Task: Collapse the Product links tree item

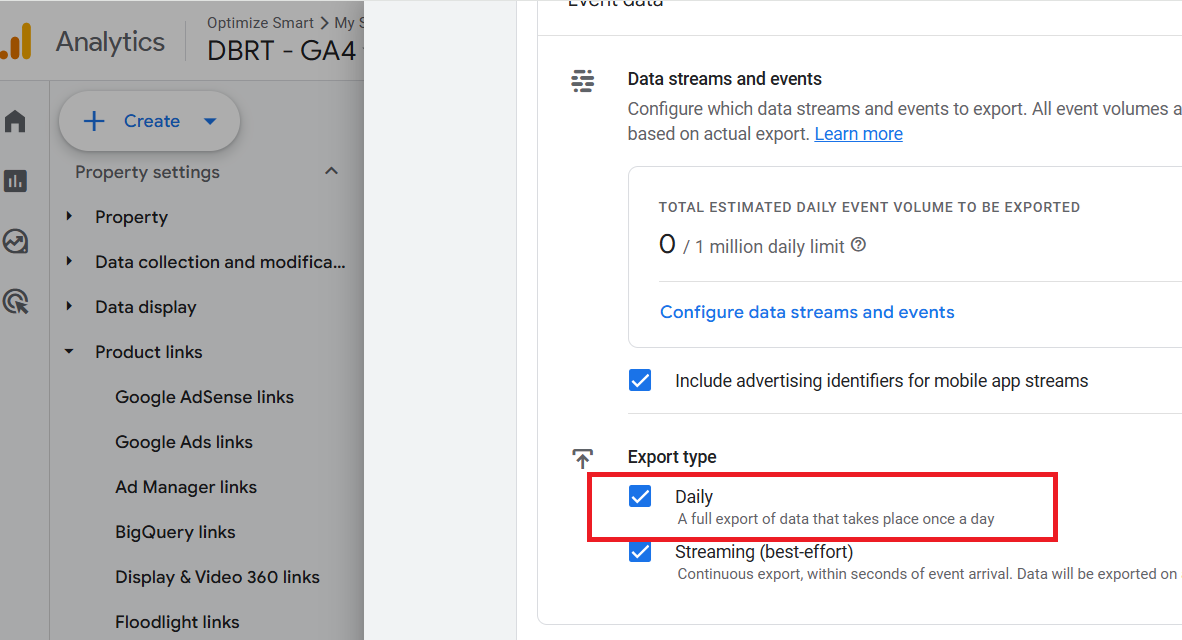Action: click(69, 352)
